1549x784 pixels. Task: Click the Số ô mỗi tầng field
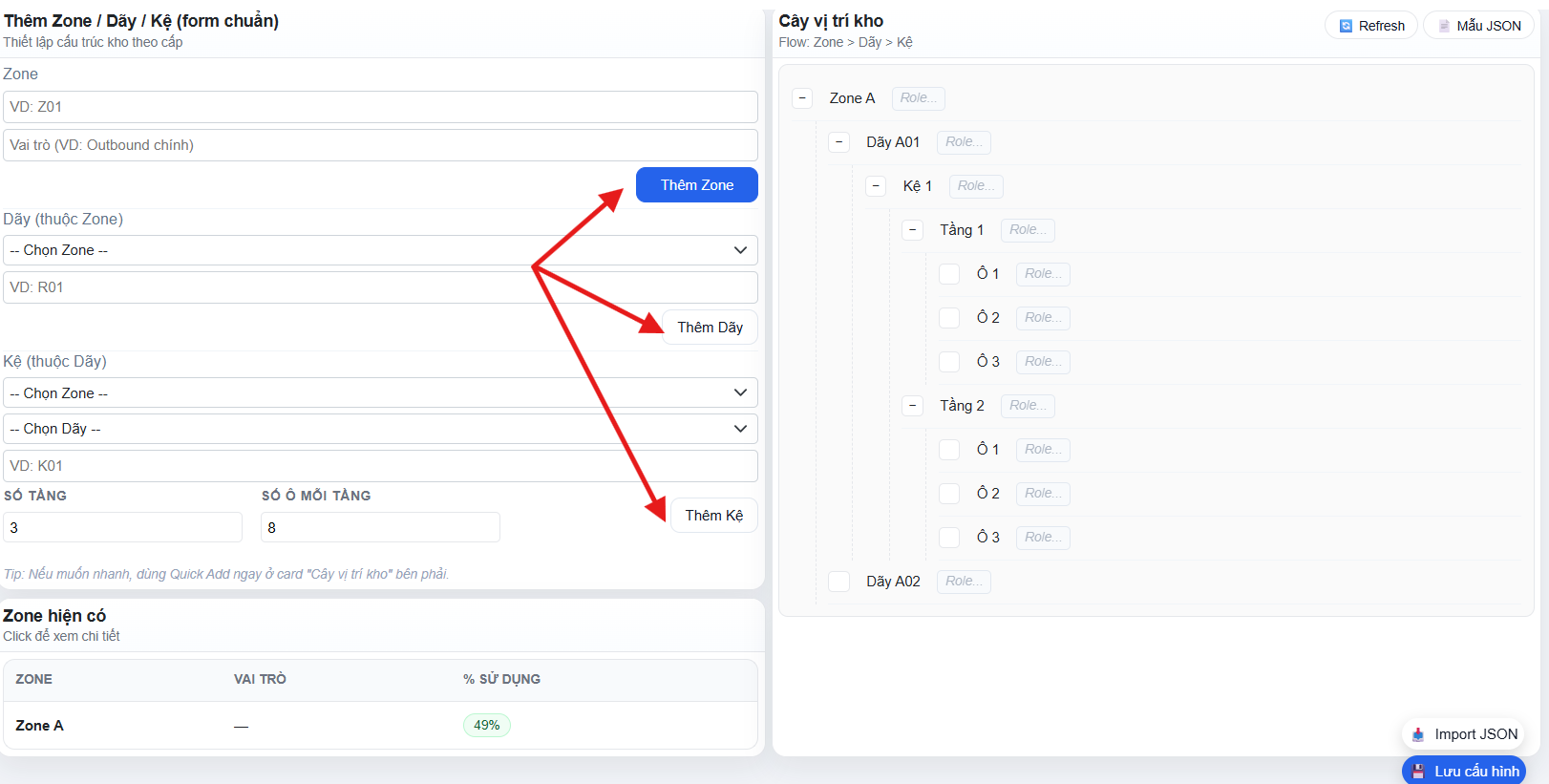point(380,527)
